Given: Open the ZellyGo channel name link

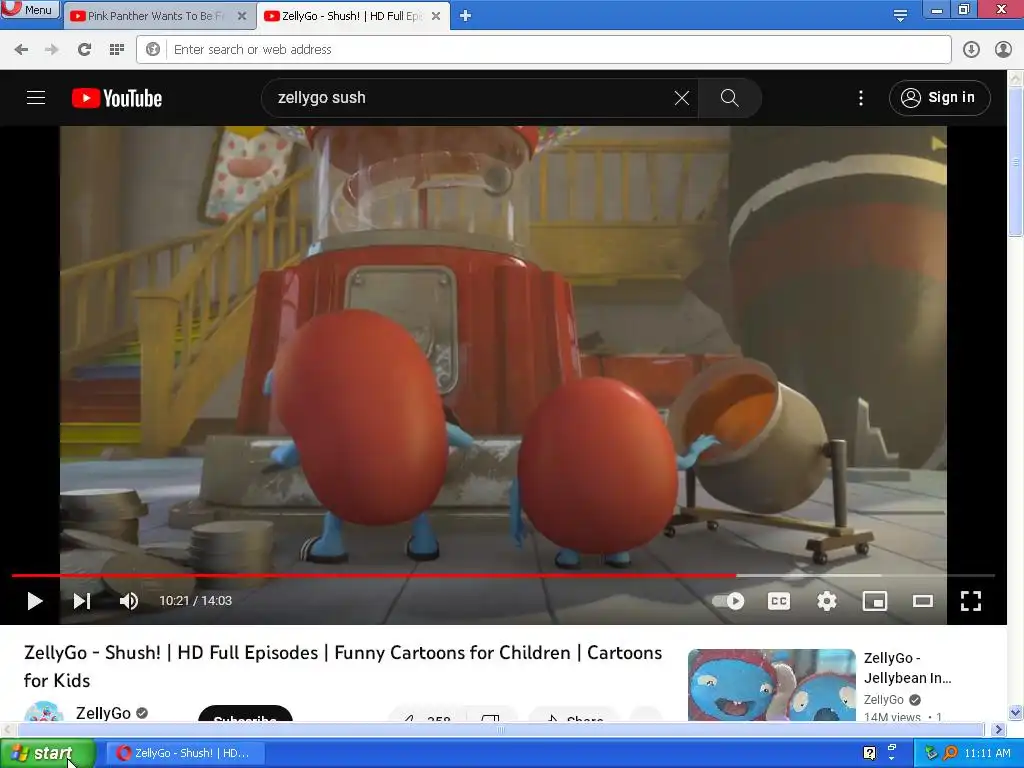Looking at the screenshot, I should pyautogui.click(x=103, y=713).
